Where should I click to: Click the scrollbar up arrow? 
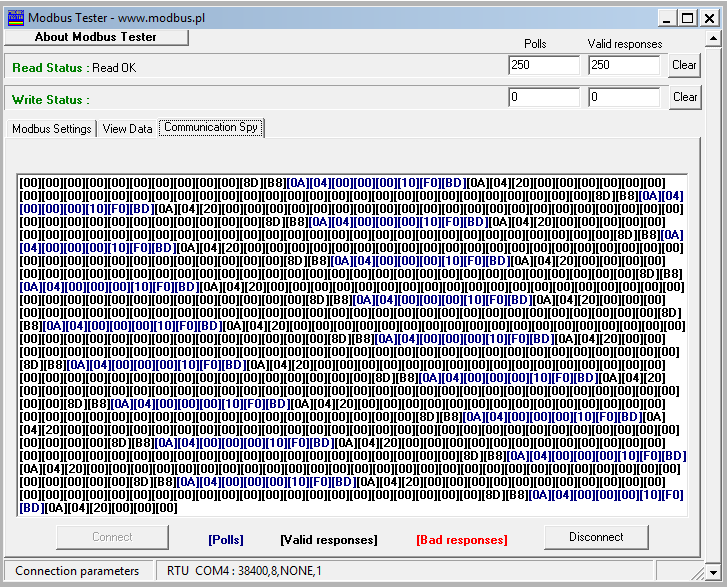point(713,38)
